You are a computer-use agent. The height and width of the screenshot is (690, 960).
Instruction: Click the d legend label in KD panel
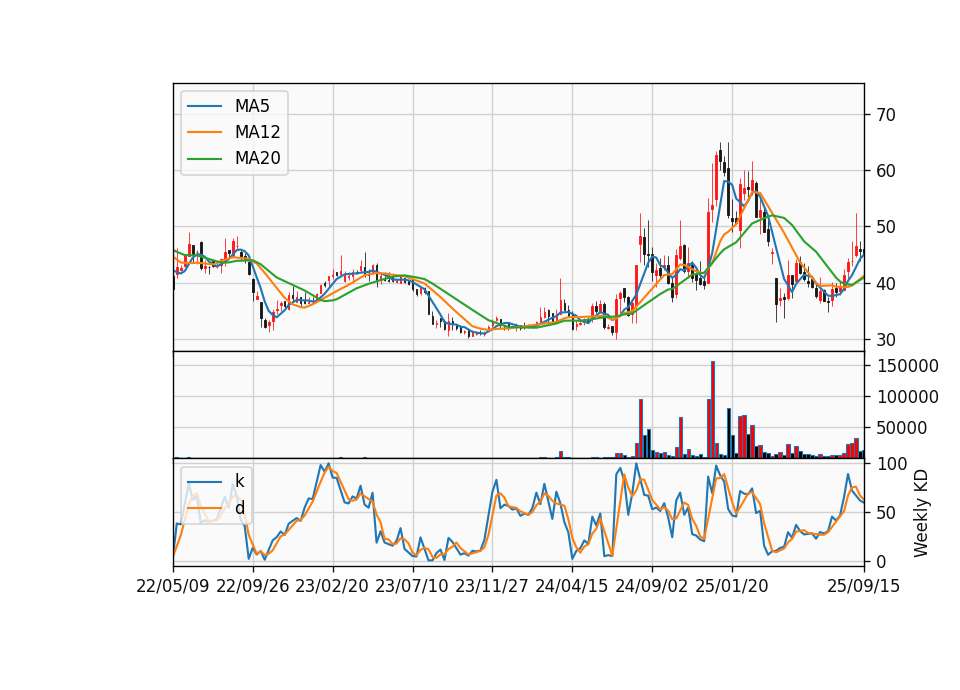click(x=239, y=508)
